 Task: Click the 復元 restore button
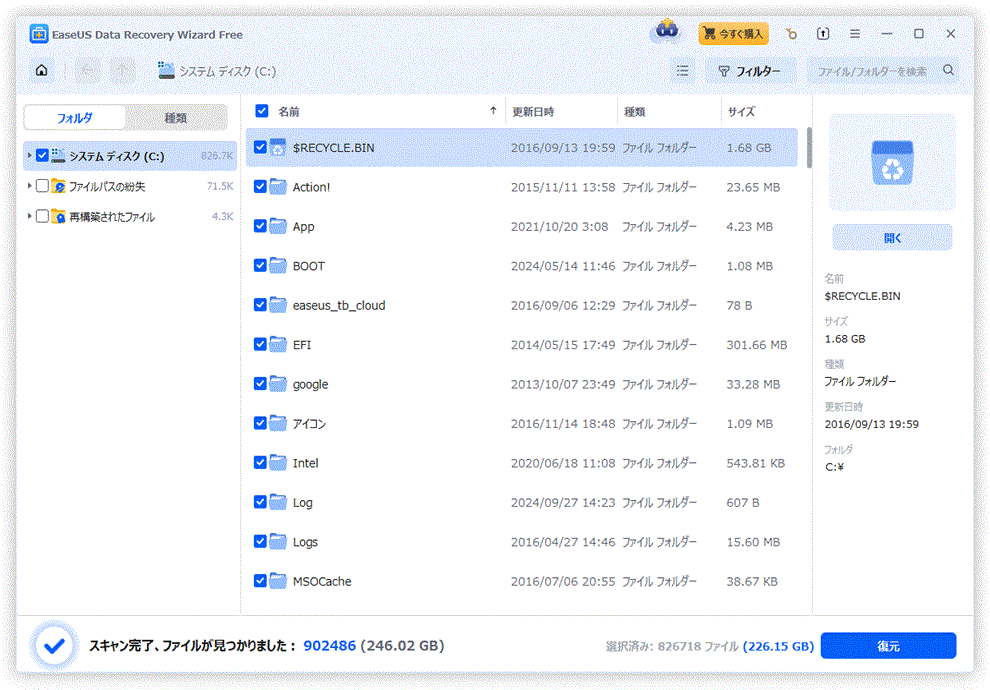click(x=888, y=646)
